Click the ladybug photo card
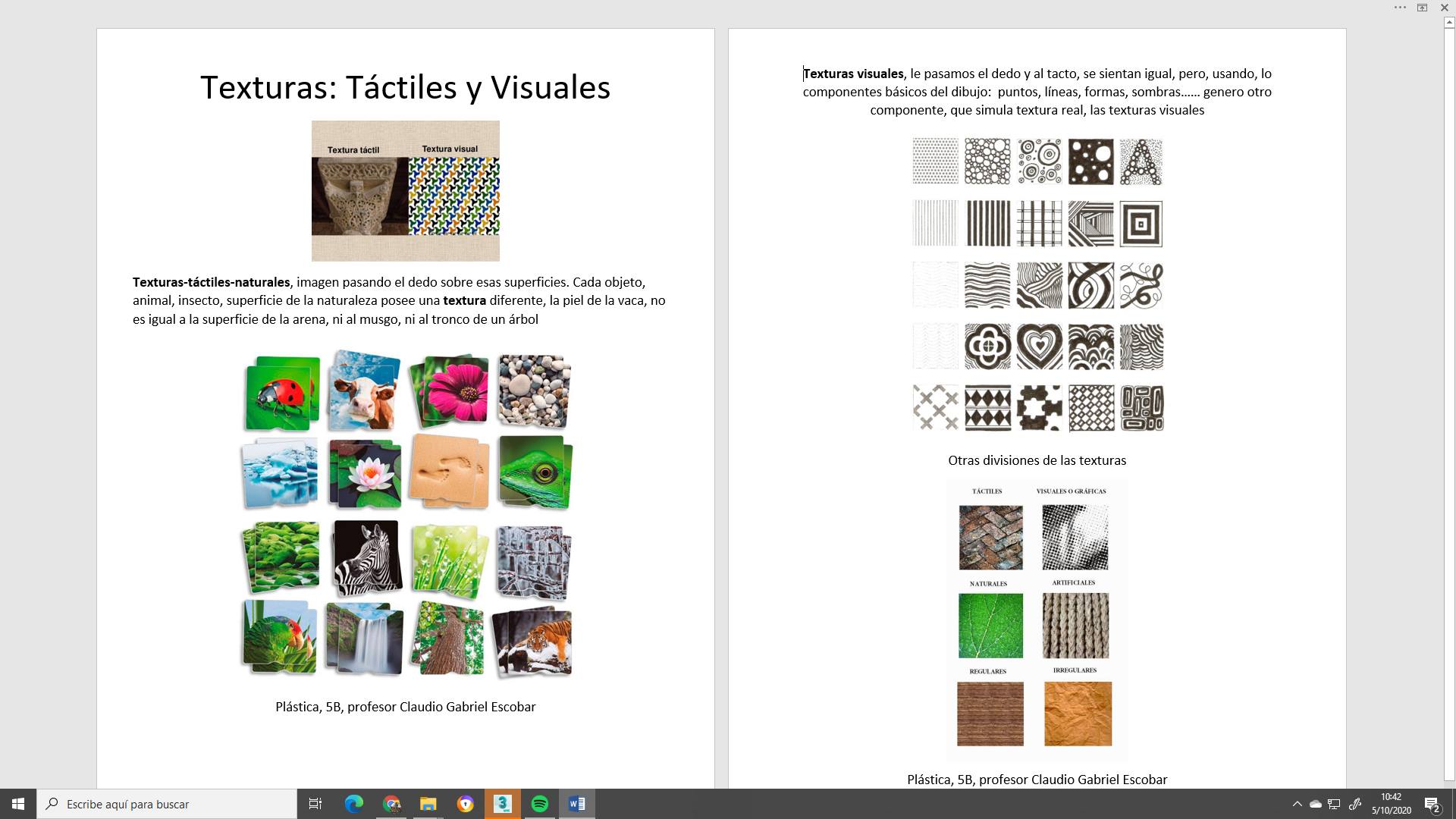The width and height of the screenshot is (1456, 819). (282, 393)
